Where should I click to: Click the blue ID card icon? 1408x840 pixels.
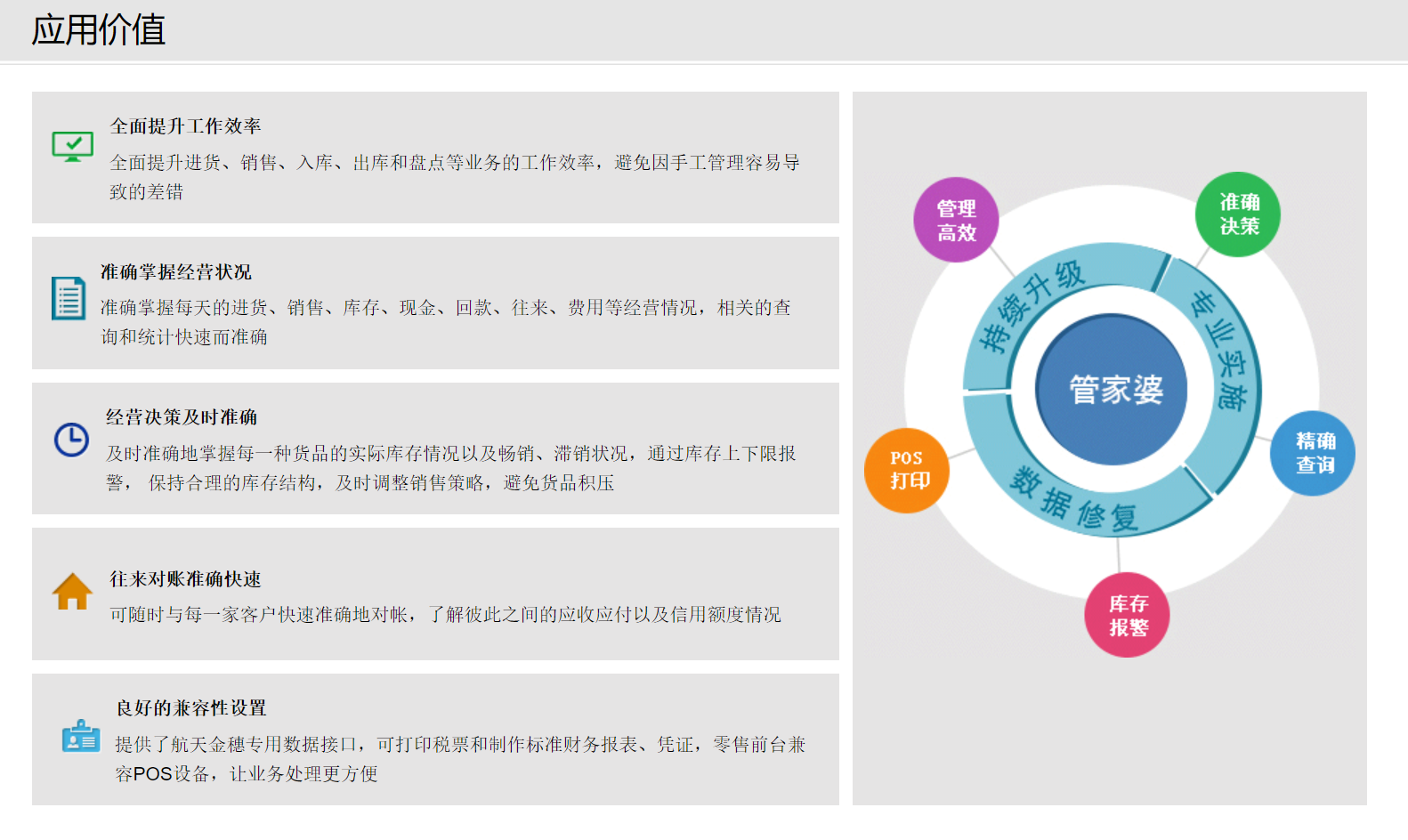[x=81, y=736]
